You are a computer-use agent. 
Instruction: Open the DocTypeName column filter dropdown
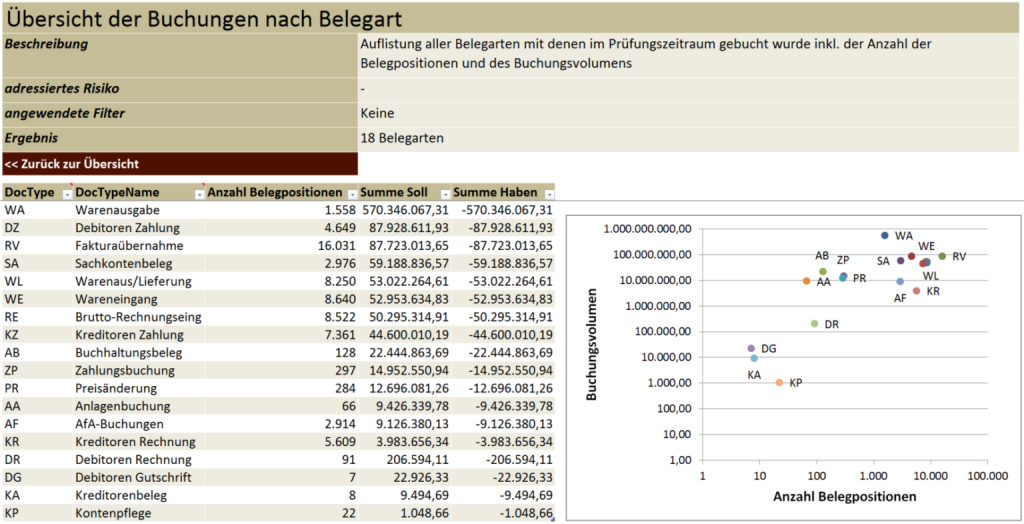click(199, 193)
